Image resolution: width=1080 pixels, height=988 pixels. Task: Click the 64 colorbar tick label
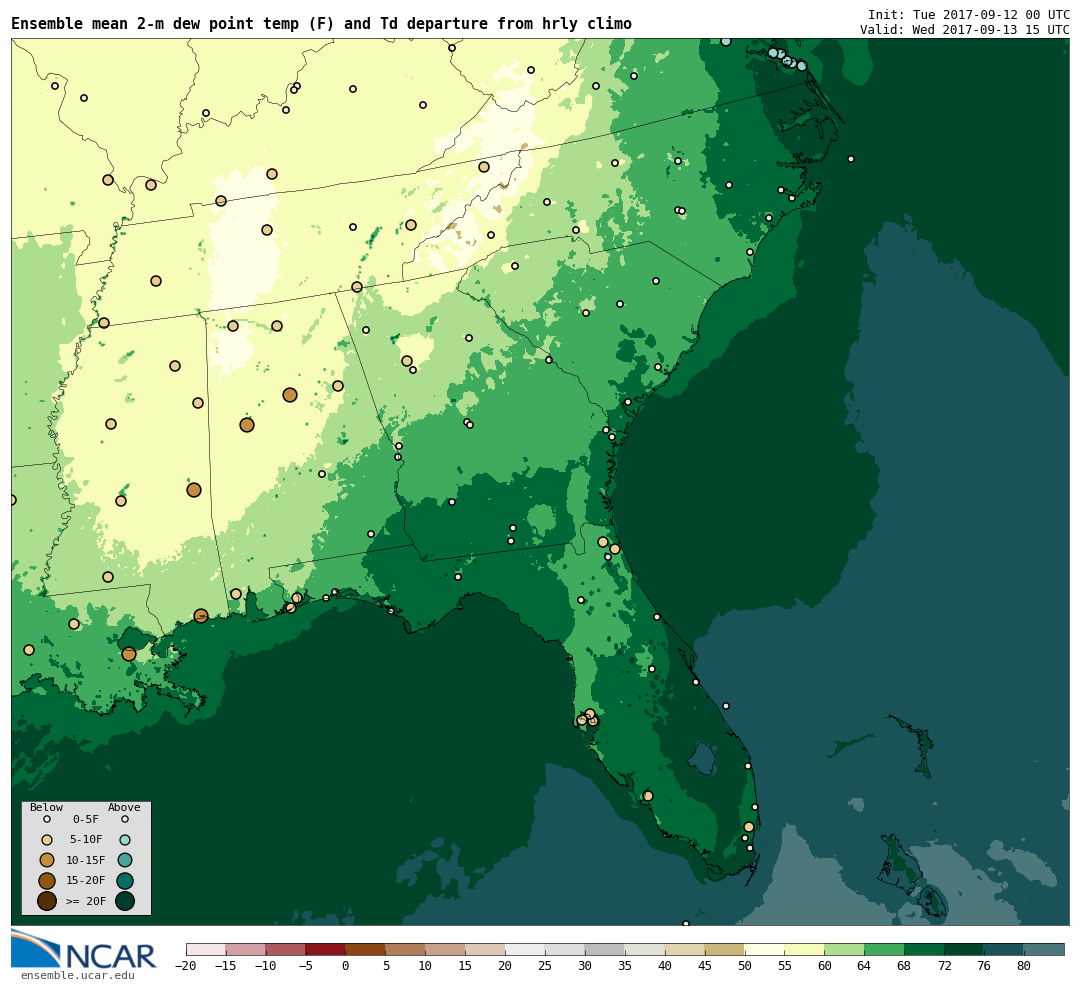(864, 966)
